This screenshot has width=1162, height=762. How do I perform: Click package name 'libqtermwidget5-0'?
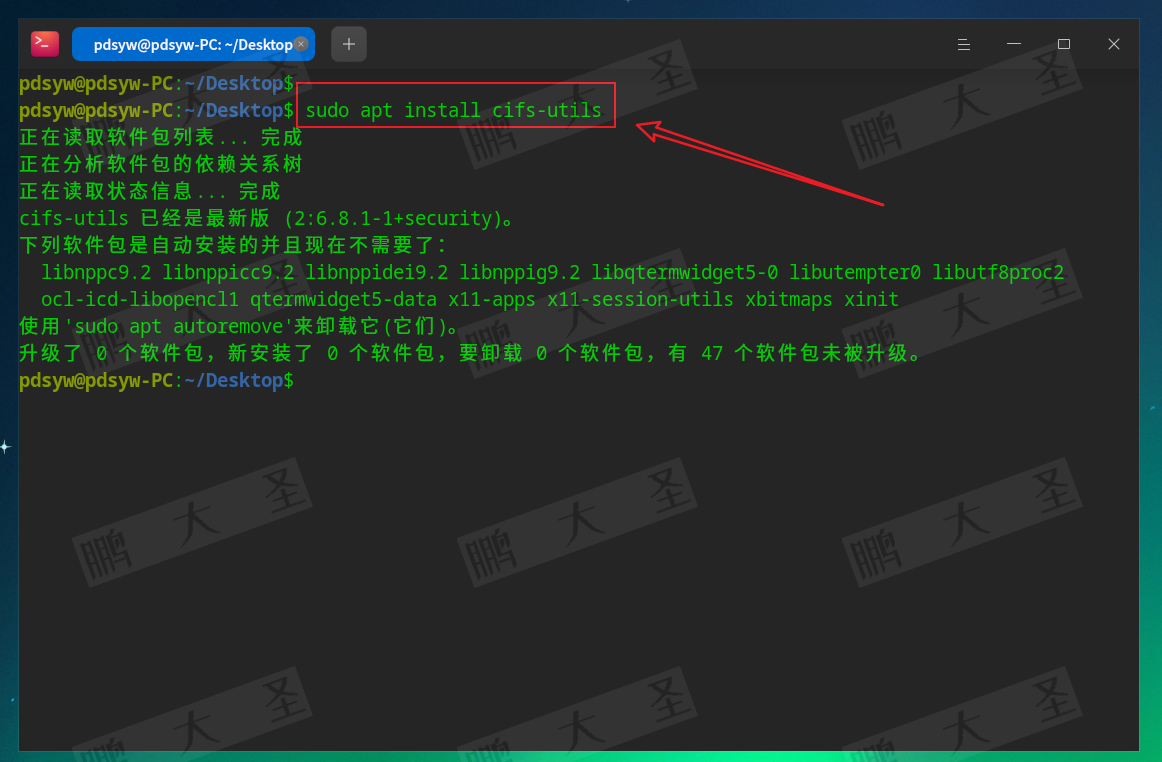tap(685, 272)
